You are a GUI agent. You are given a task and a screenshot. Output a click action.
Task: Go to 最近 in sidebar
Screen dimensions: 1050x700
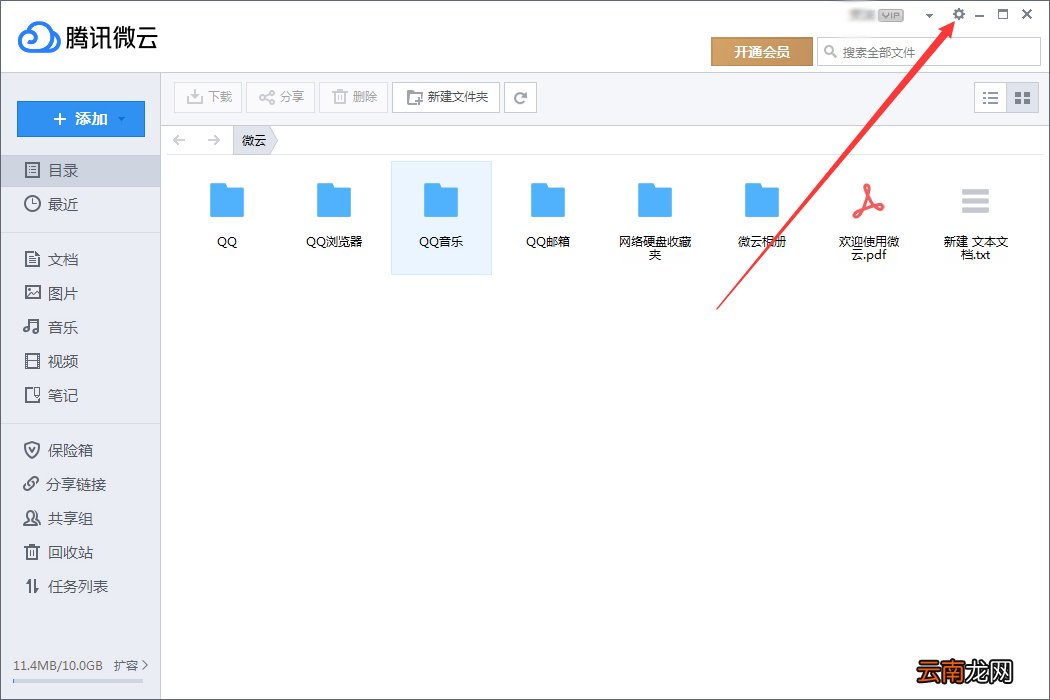pyautogui.click(x=62, y=204)
